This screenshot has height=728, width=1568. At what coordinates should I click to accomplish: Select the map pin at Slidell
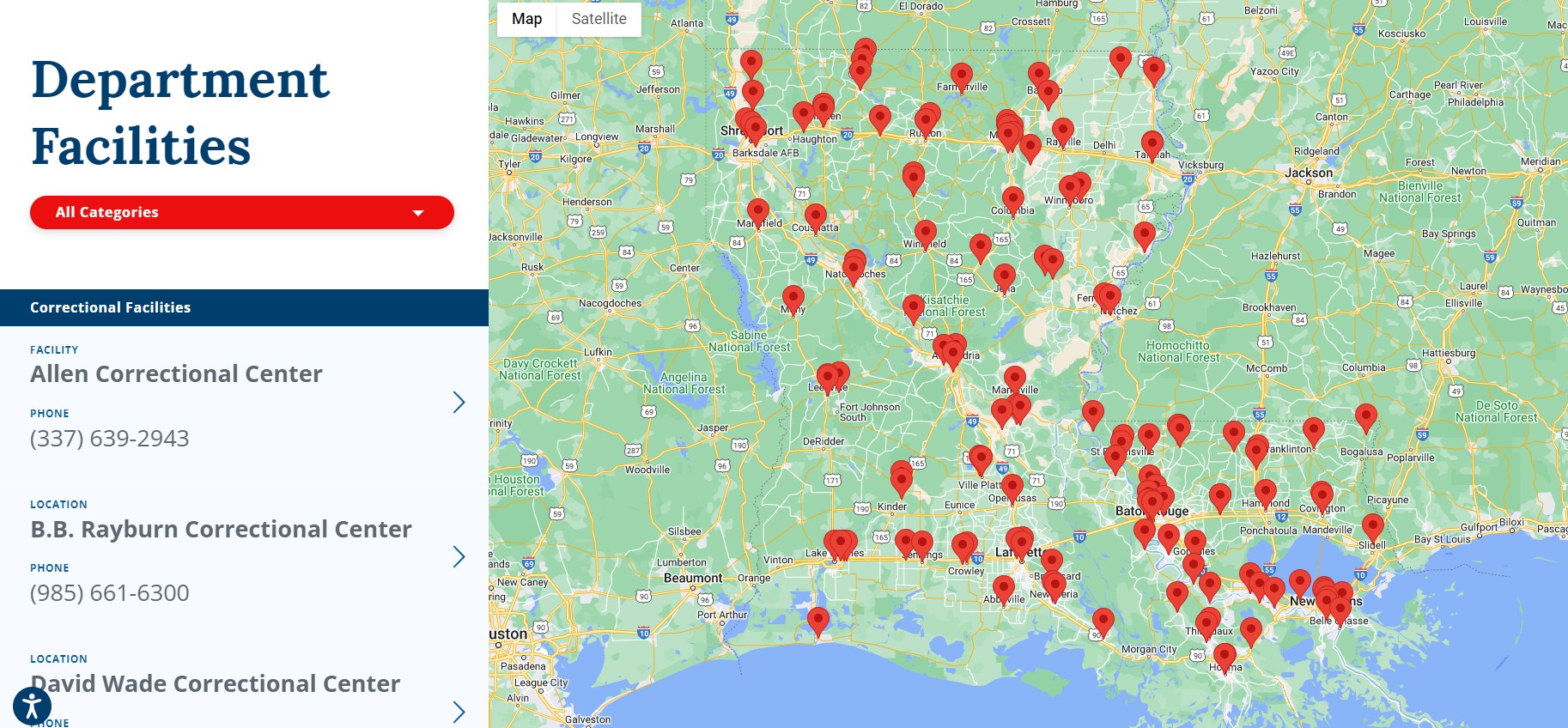(1372, 527)
